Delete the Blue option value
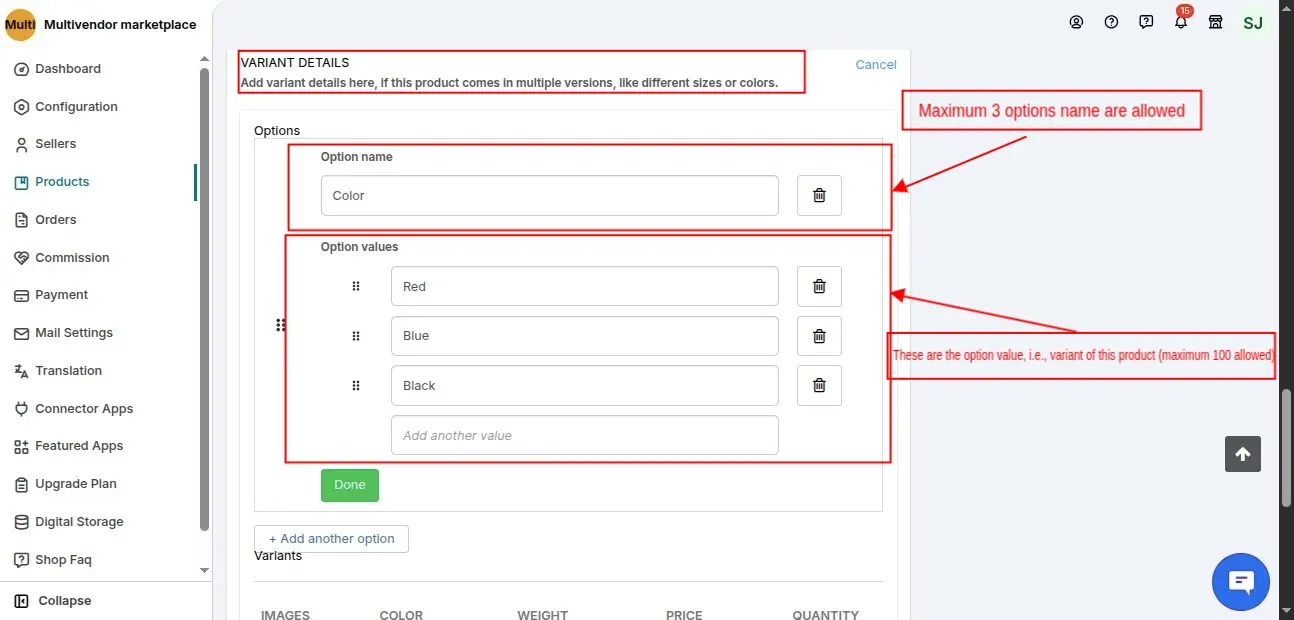 tap(819, 335)
